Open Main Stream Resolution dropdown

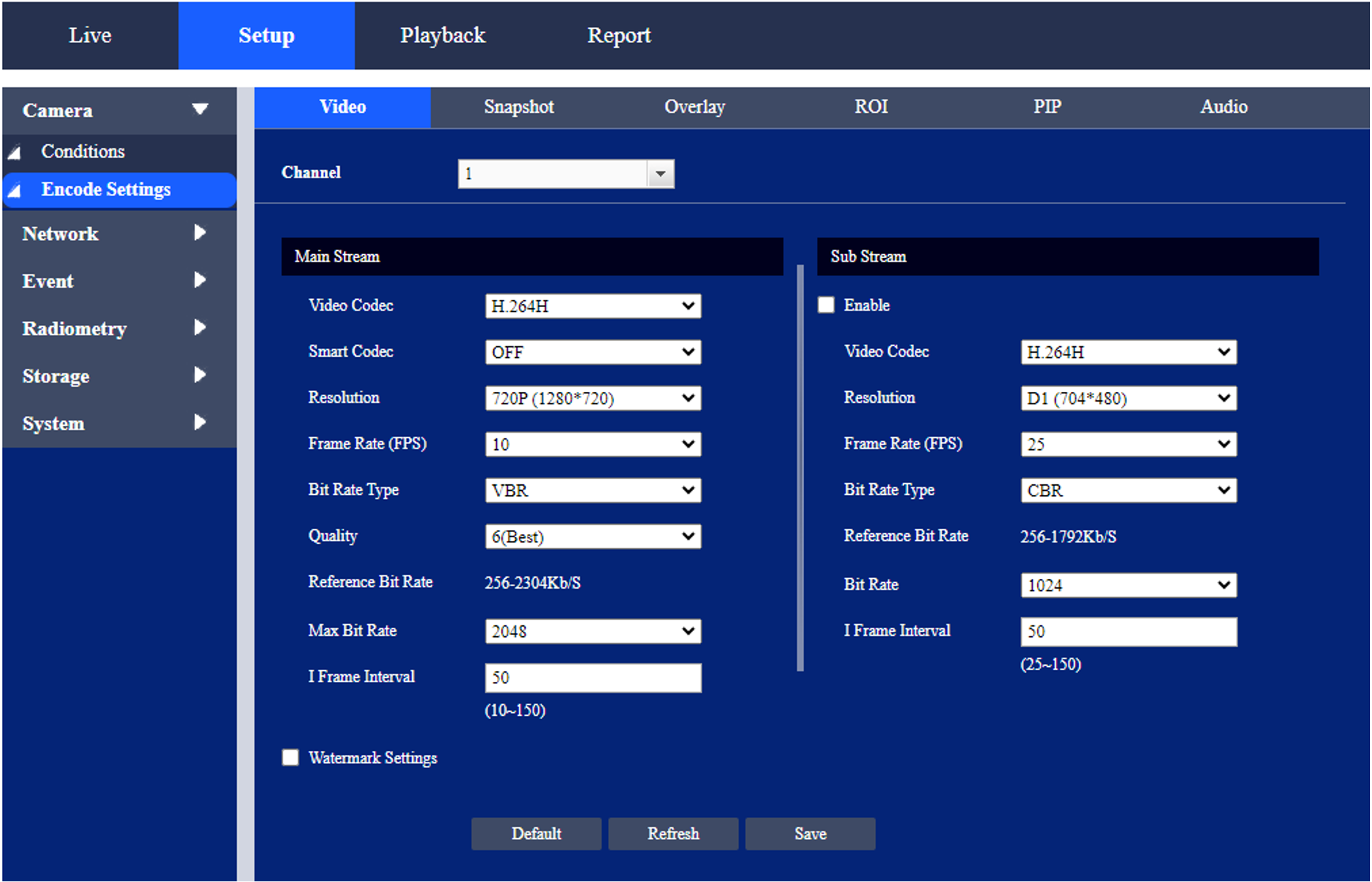592,398
